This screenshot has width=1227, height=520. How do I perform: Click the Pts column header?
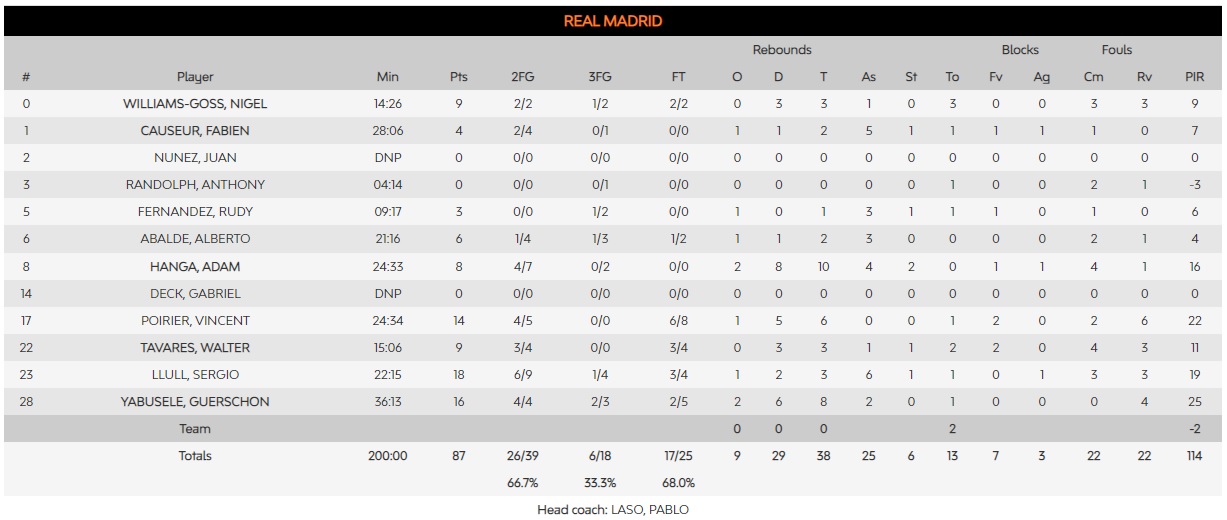(458, 77)
